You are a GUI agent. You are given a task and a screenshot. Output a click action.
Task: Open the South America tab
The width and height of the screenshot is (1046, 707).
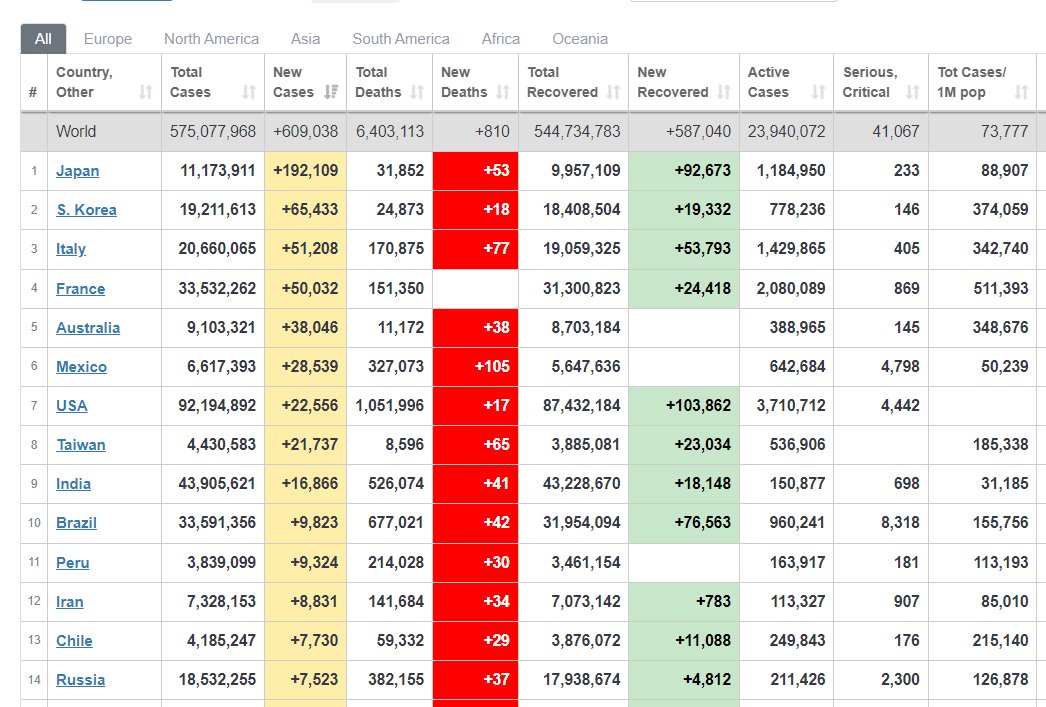pyautogui.click(x=401, y=39)
